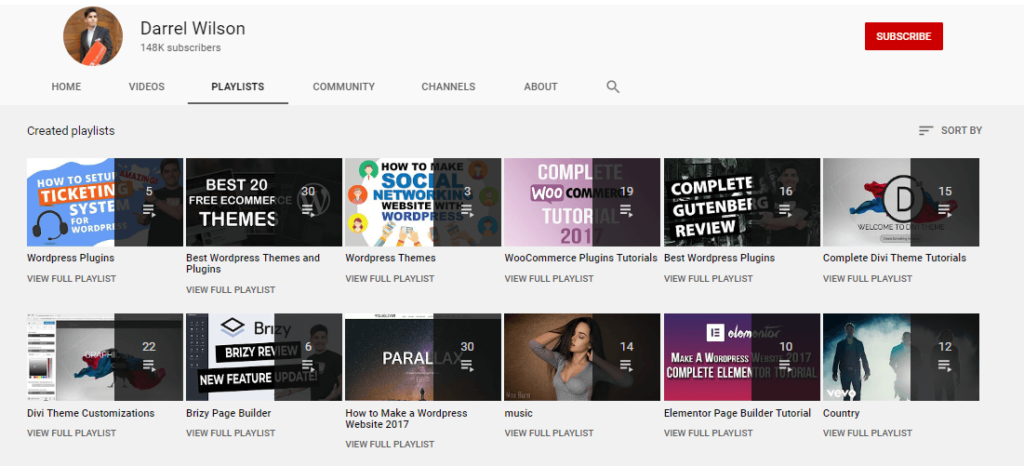View full playlist for music
This screenshot has width=1024, height=466.
pyautogui.click(x=549, y=433)
